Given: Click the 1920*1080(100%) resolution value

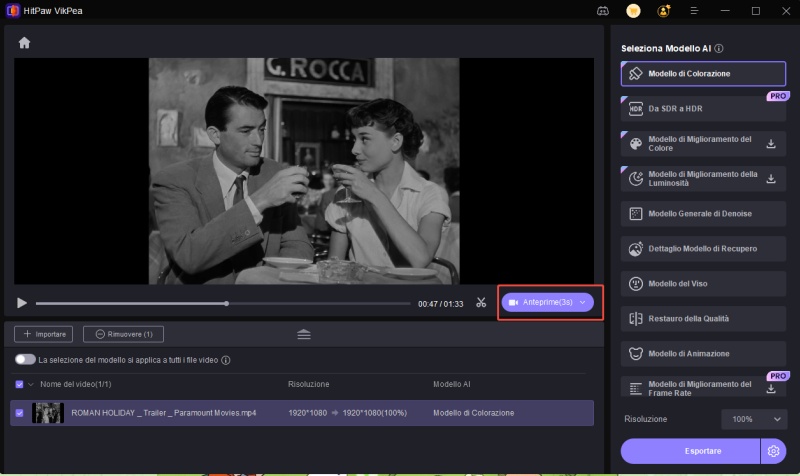Looking at the screenshot, I should point(374,413).
